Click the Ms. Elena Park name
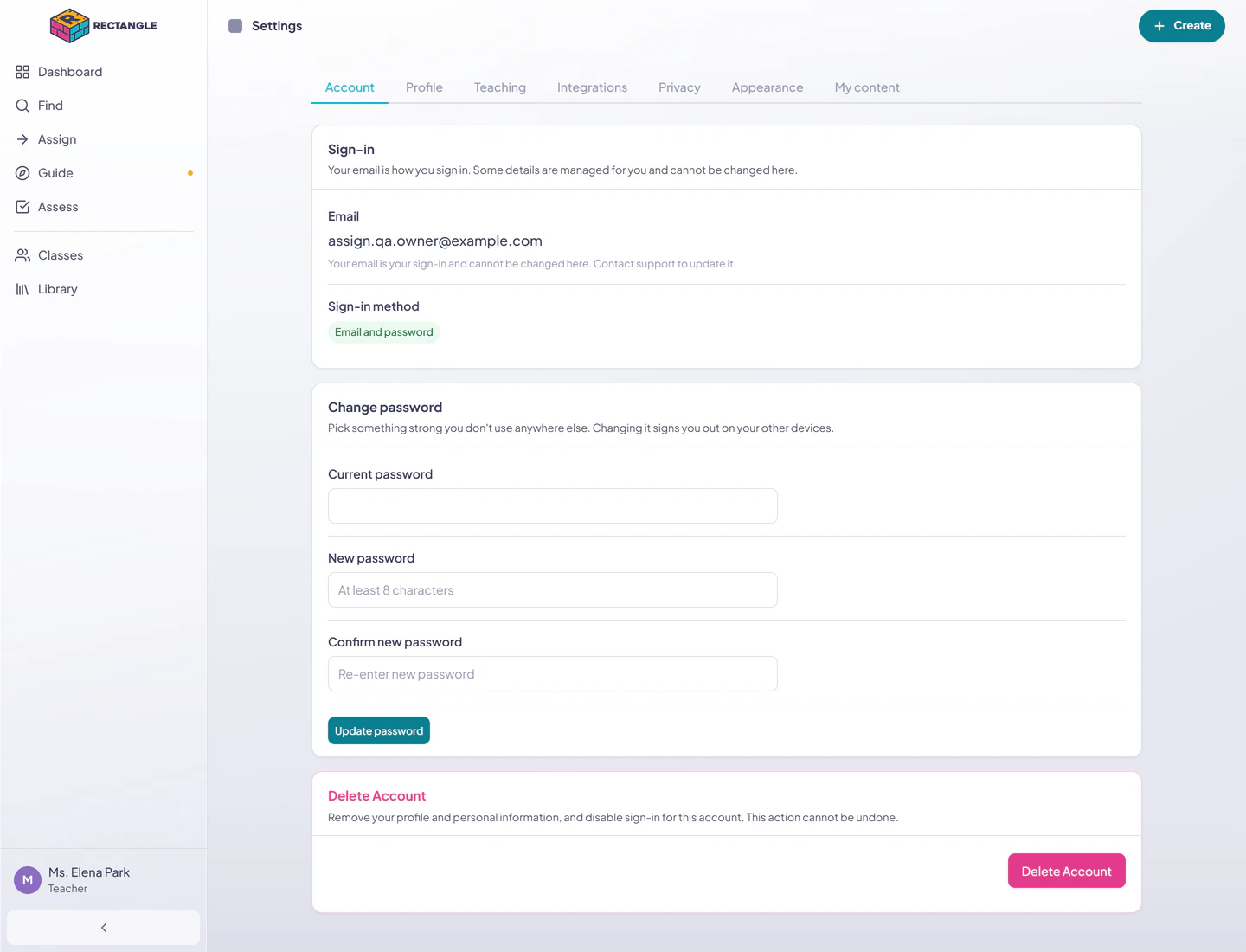 point(89,872)
